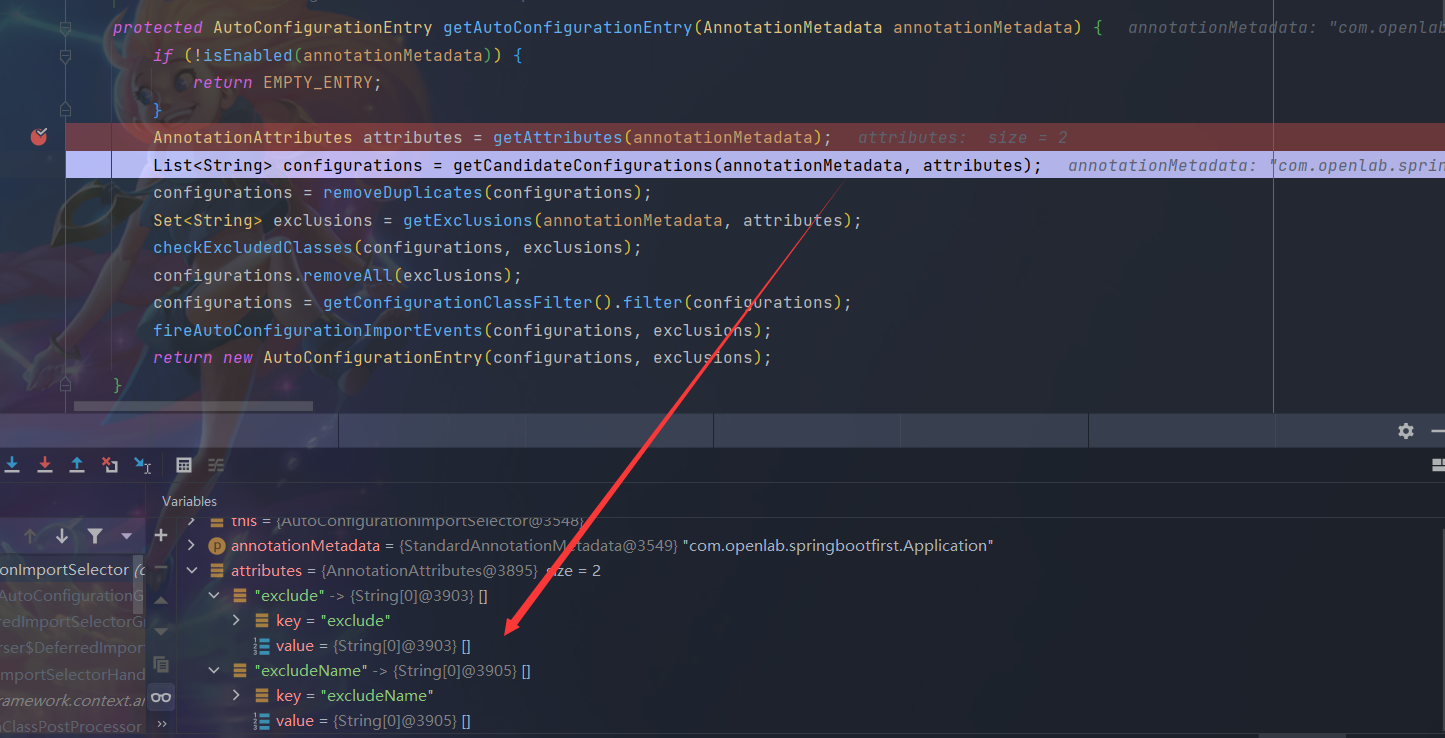The image size is (1445, 738).
Task: Click the getCandidateConfigurations method call
Action: pyautogui.click(x=582, y=165)
